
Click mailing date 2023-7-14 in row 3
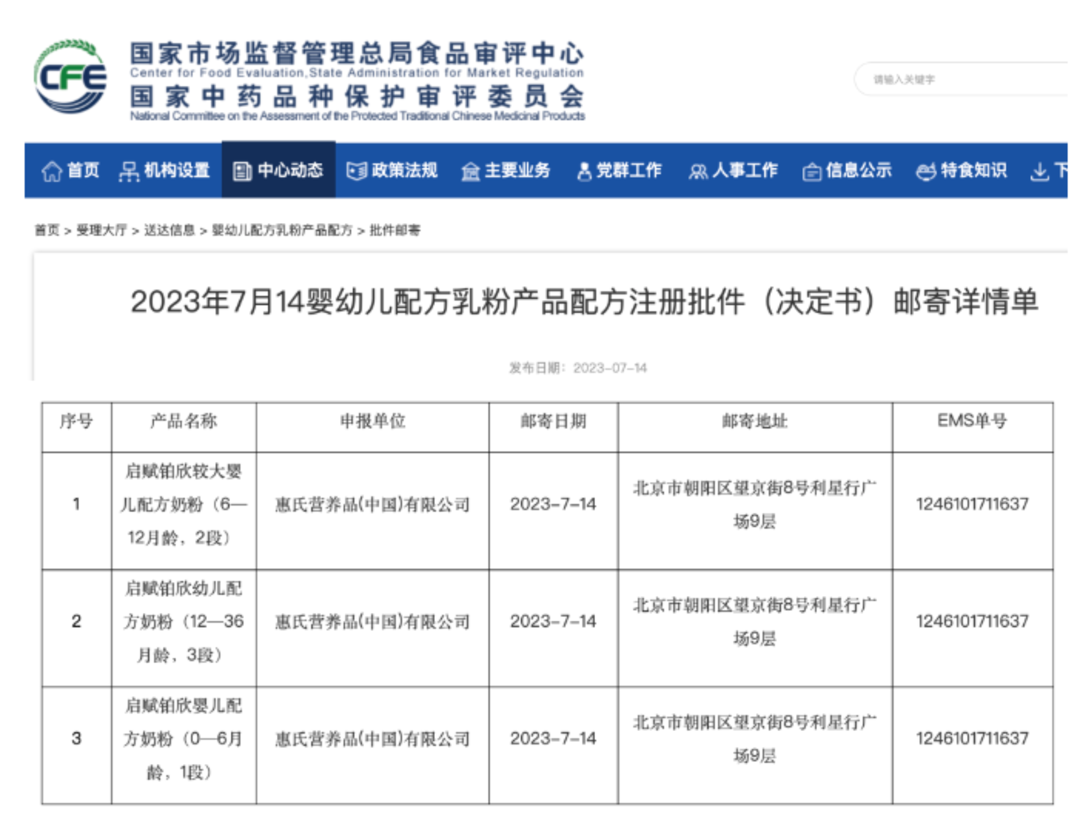[553, 738]
